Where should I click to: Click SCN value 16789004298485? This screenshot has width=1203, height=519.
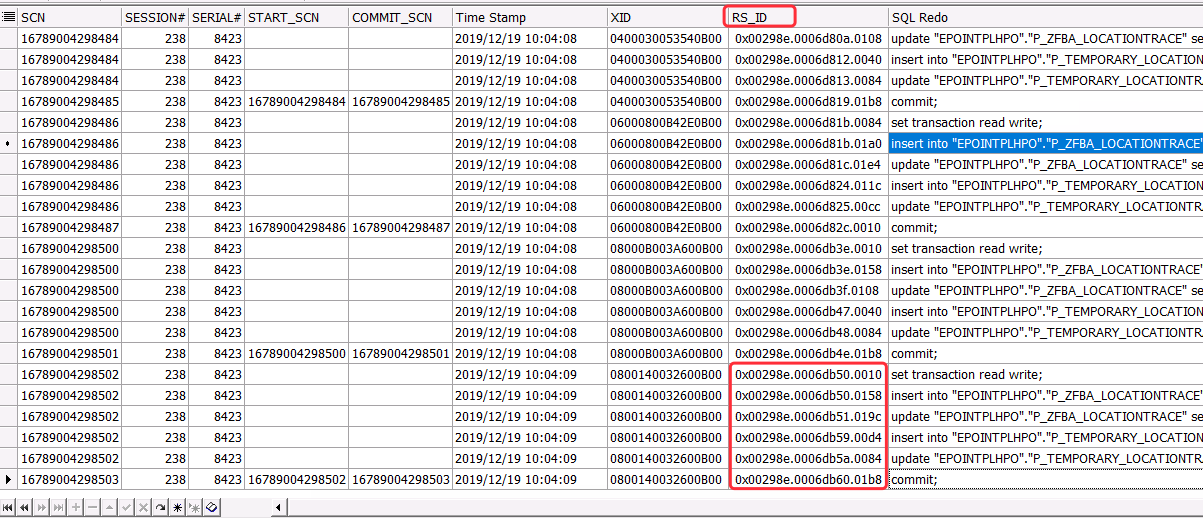(x=69, y=101)
